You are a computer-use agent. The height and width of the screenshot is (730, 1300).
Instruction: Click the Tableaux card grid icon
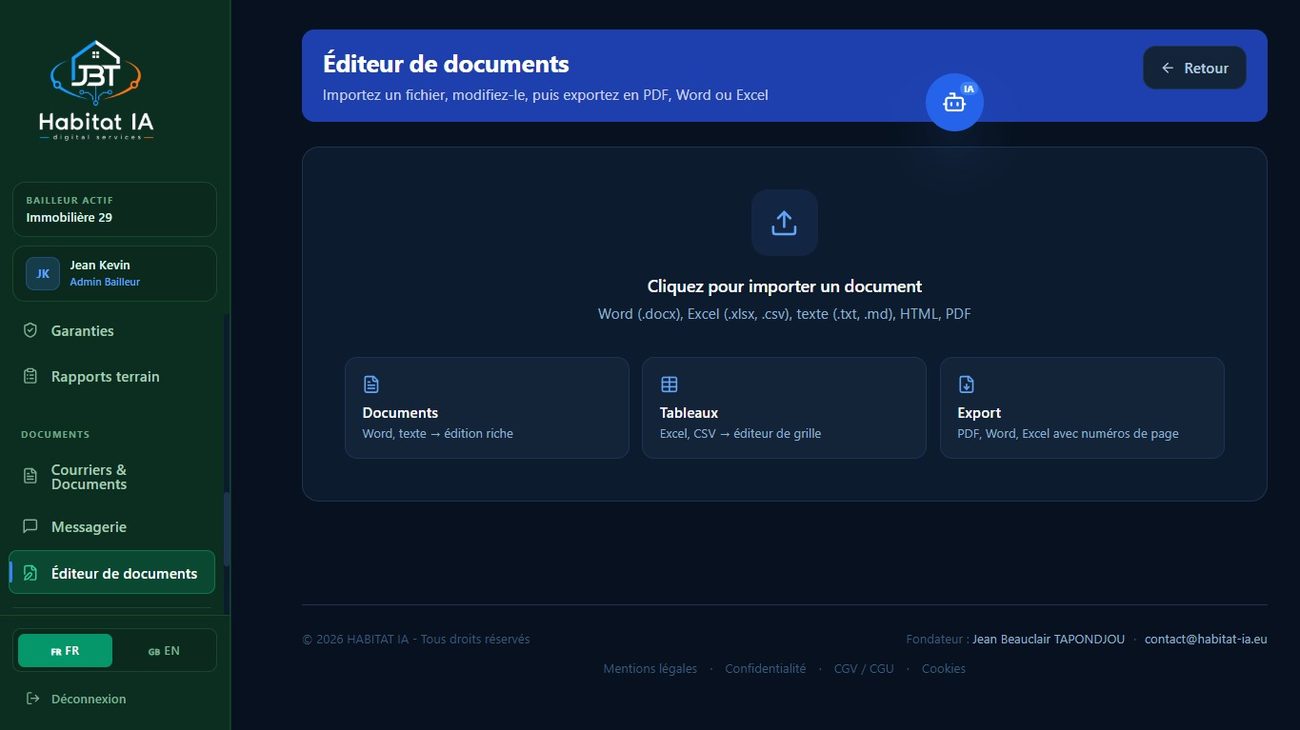(669, 384)
